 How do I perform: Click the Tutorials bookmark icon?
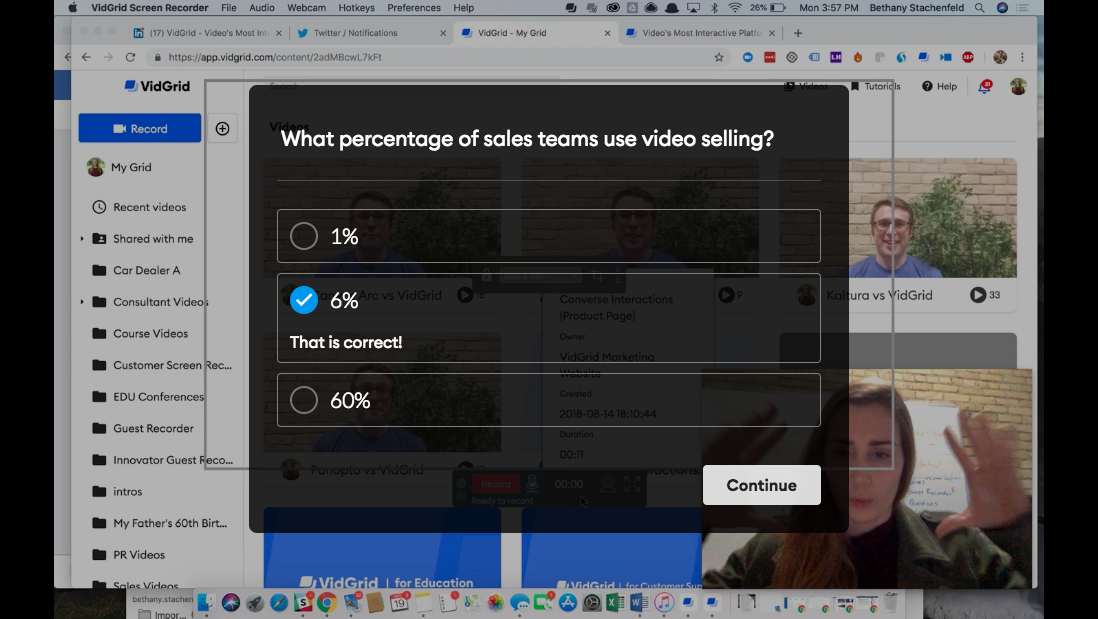[855, 86]
